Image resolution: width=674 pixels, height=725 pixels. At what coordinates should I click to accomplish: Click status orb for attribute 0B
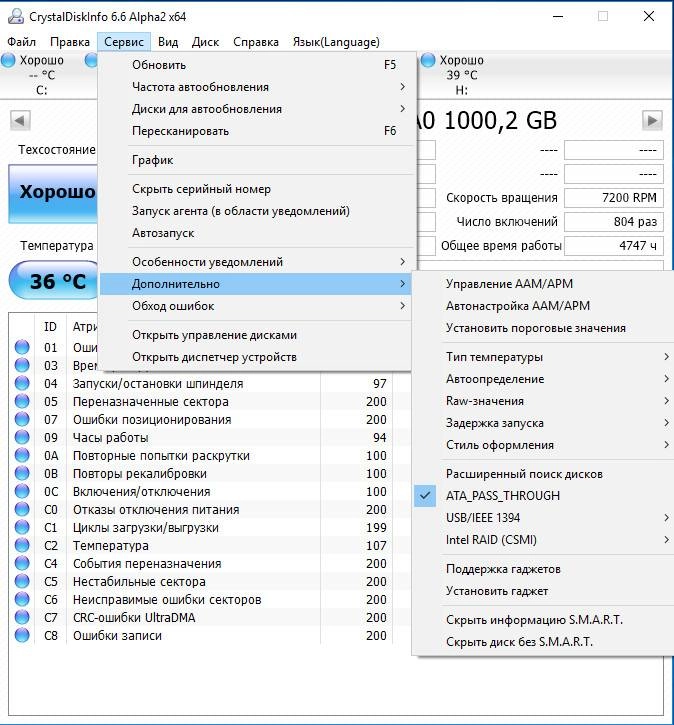pos(22,473)
